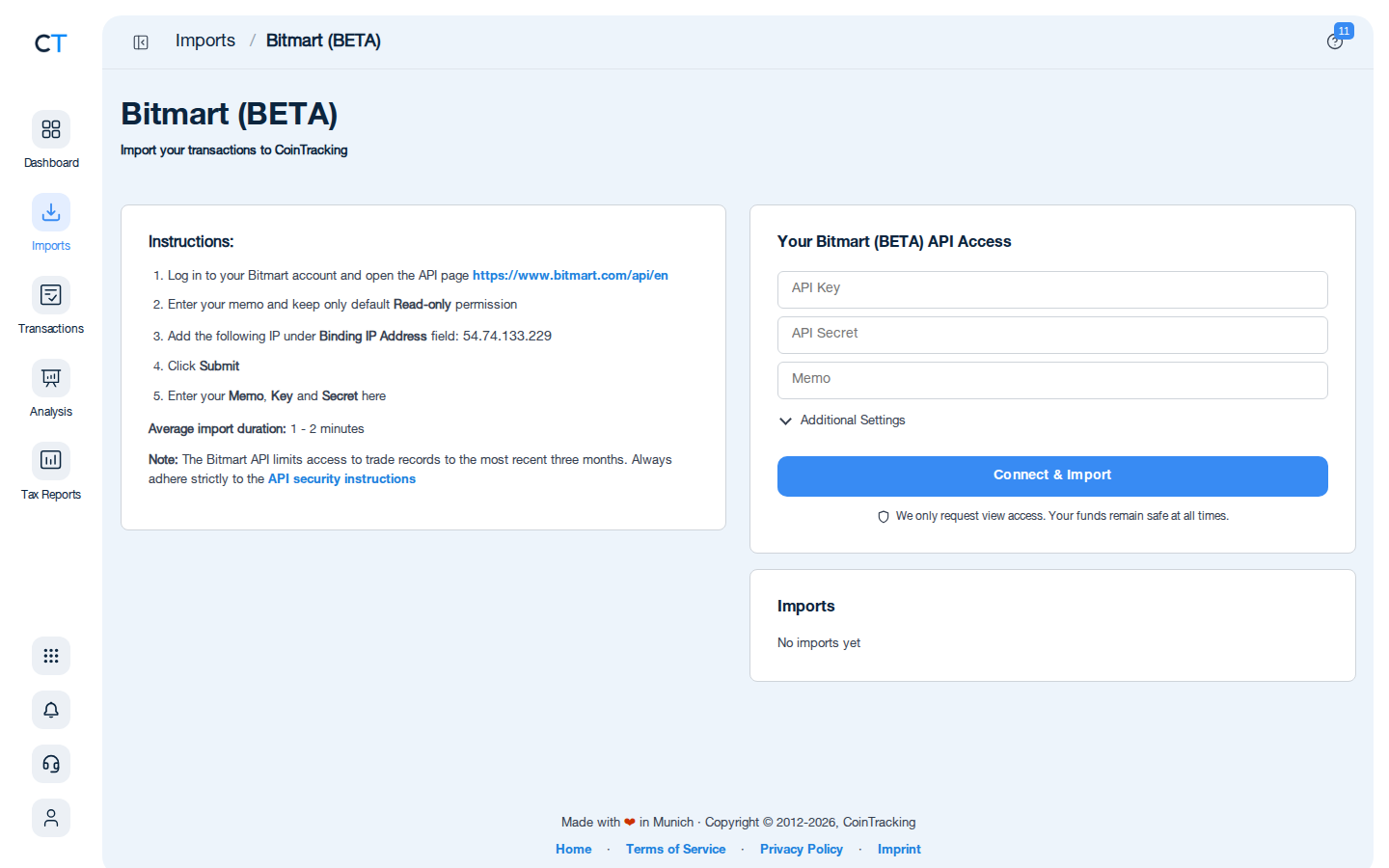Open the API security instructions link
This screenshot has width=1389, height=868.
tap(341, 478)
